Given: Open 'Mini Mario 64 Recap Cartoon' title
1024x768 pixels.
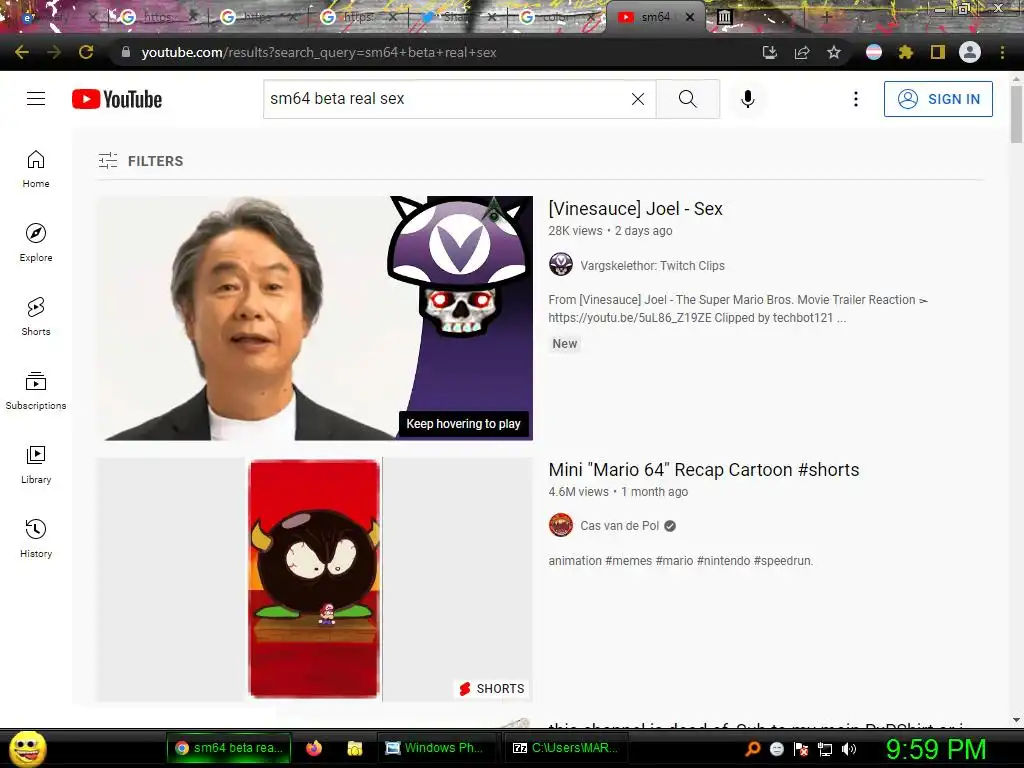Looking at the screenshot, I should (703, 470).
